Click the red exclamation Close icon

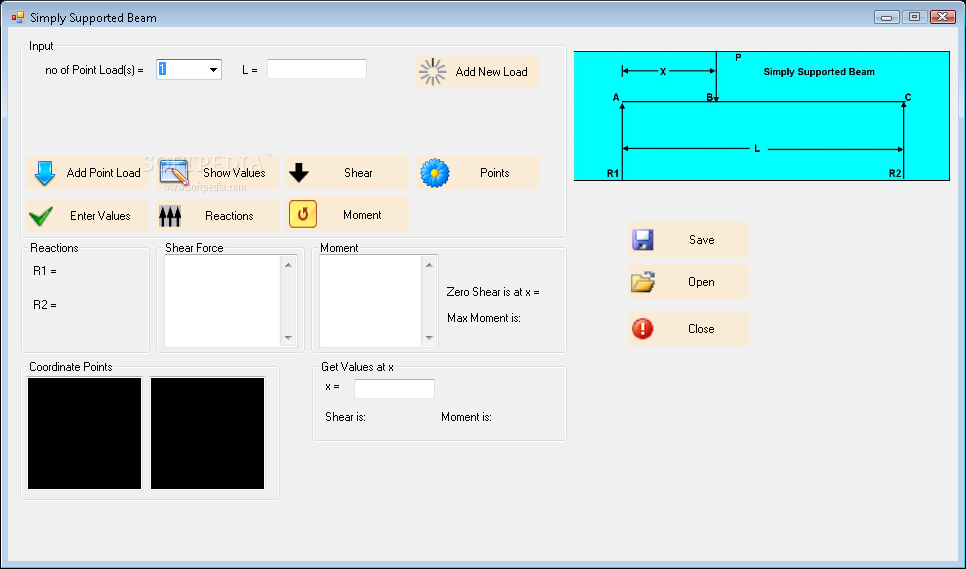tap(643, 329)
